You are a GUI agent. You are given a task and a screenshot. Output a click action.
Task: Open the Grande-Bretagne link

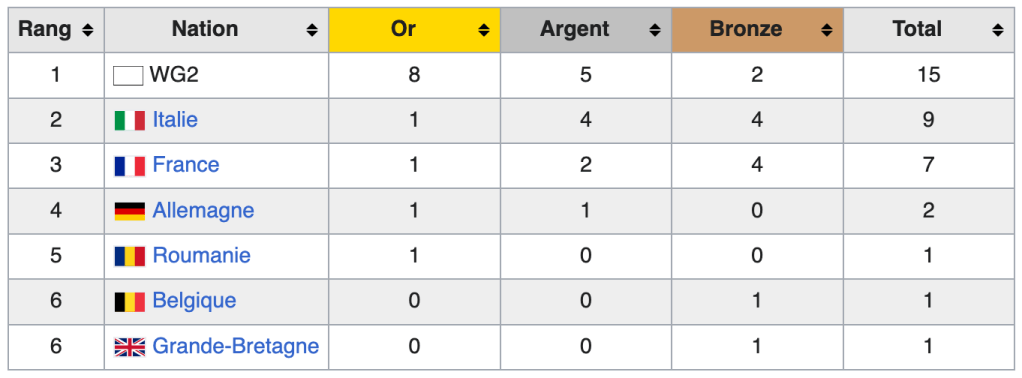click(235, 346)
